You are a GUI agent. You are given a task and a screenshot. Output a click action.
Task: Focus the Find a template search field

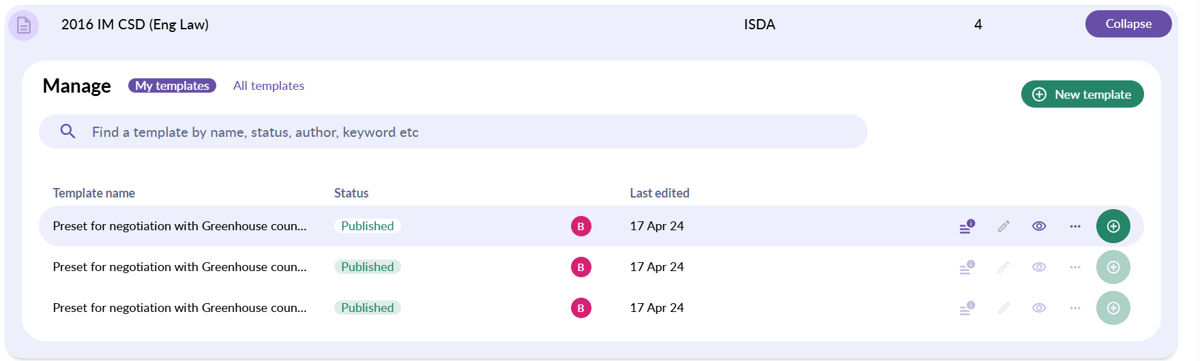coord(453,131)
